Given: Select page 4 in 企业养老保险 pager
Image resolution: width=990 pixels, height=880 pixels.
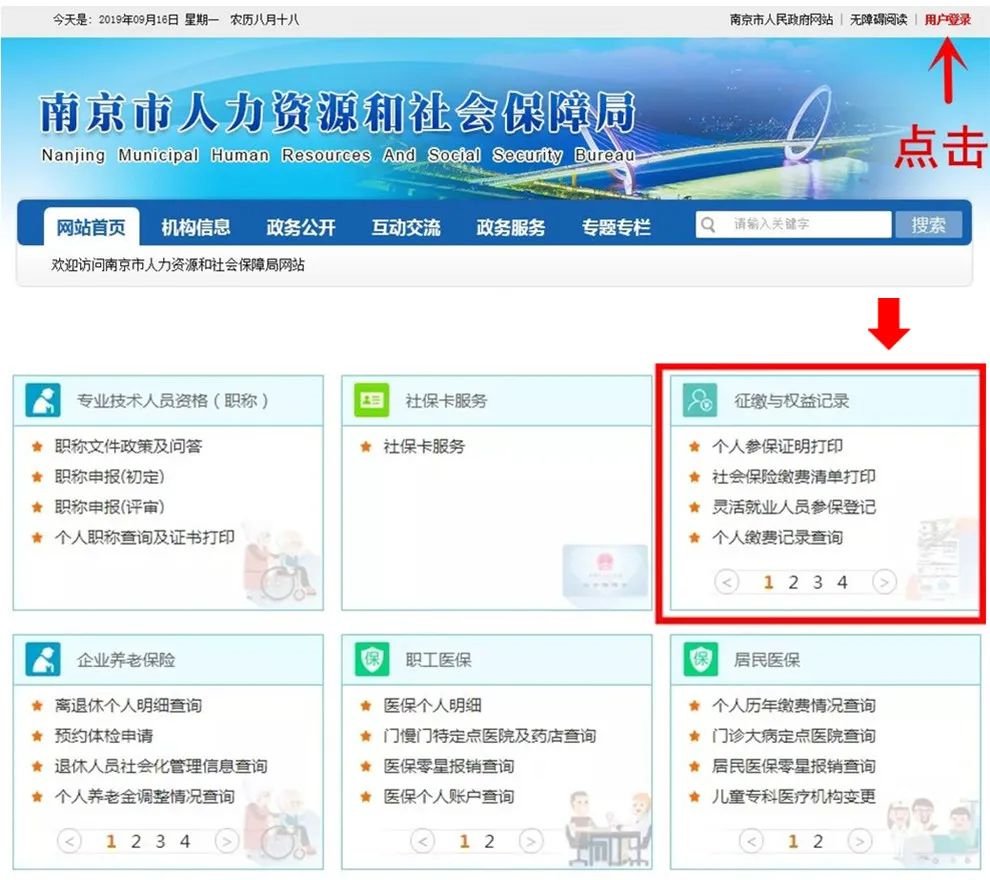Looking at the screenshot, I should [185, 841].
